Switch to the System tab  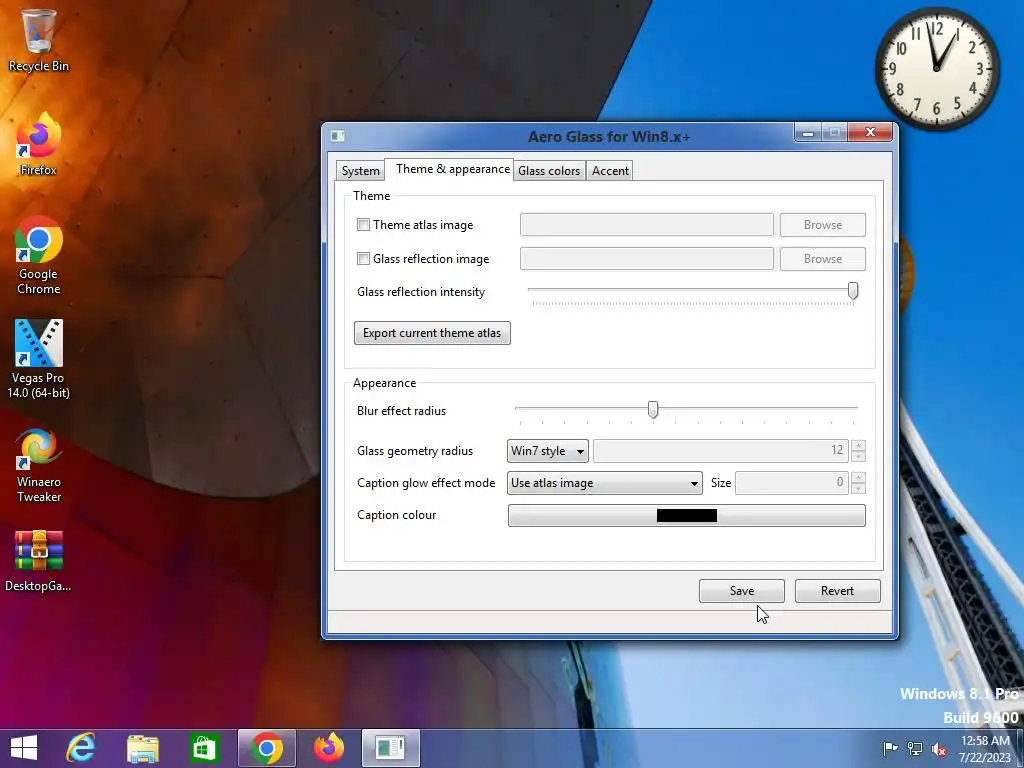360,171
